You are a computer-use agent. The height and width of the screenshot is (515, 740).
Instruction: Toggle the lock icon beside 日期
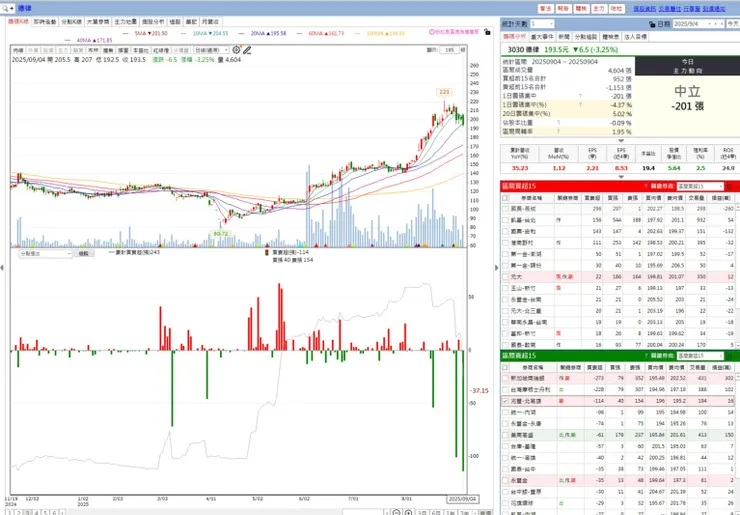652,24
